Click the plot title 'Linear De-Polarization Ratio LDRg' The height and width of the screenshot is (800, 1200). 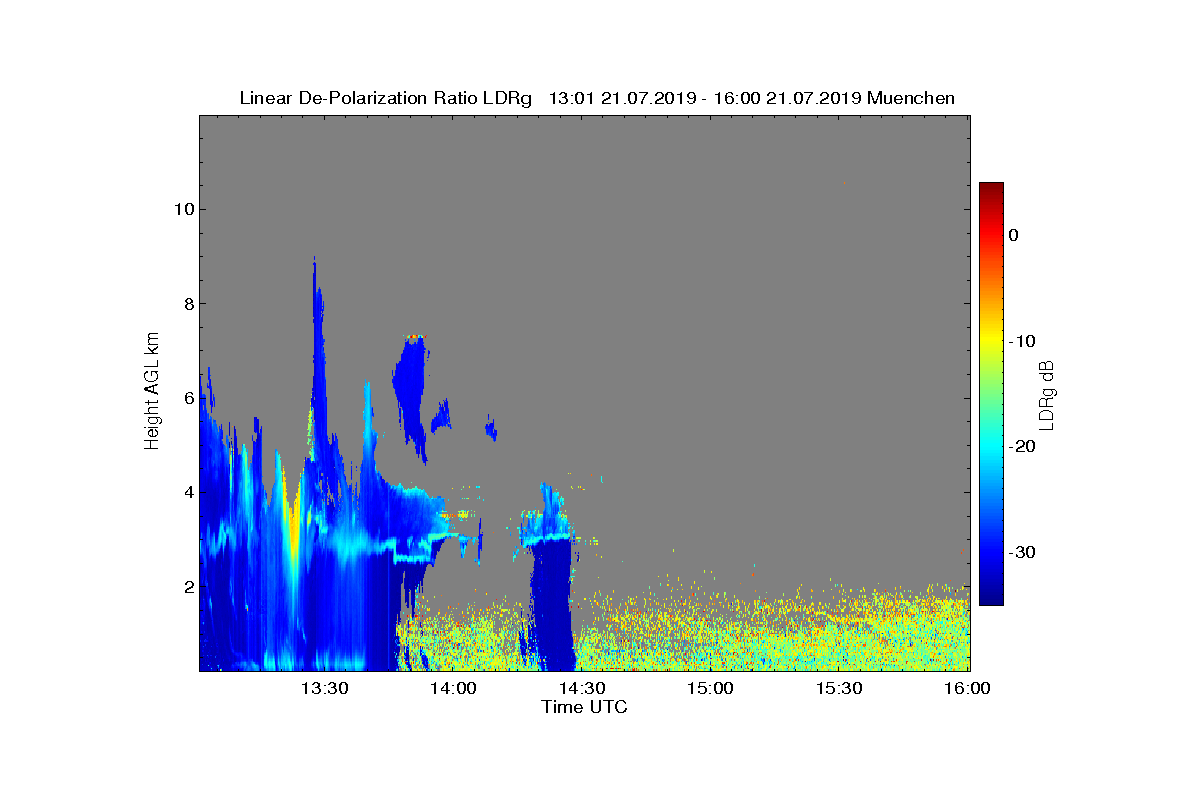pos(387,98)
